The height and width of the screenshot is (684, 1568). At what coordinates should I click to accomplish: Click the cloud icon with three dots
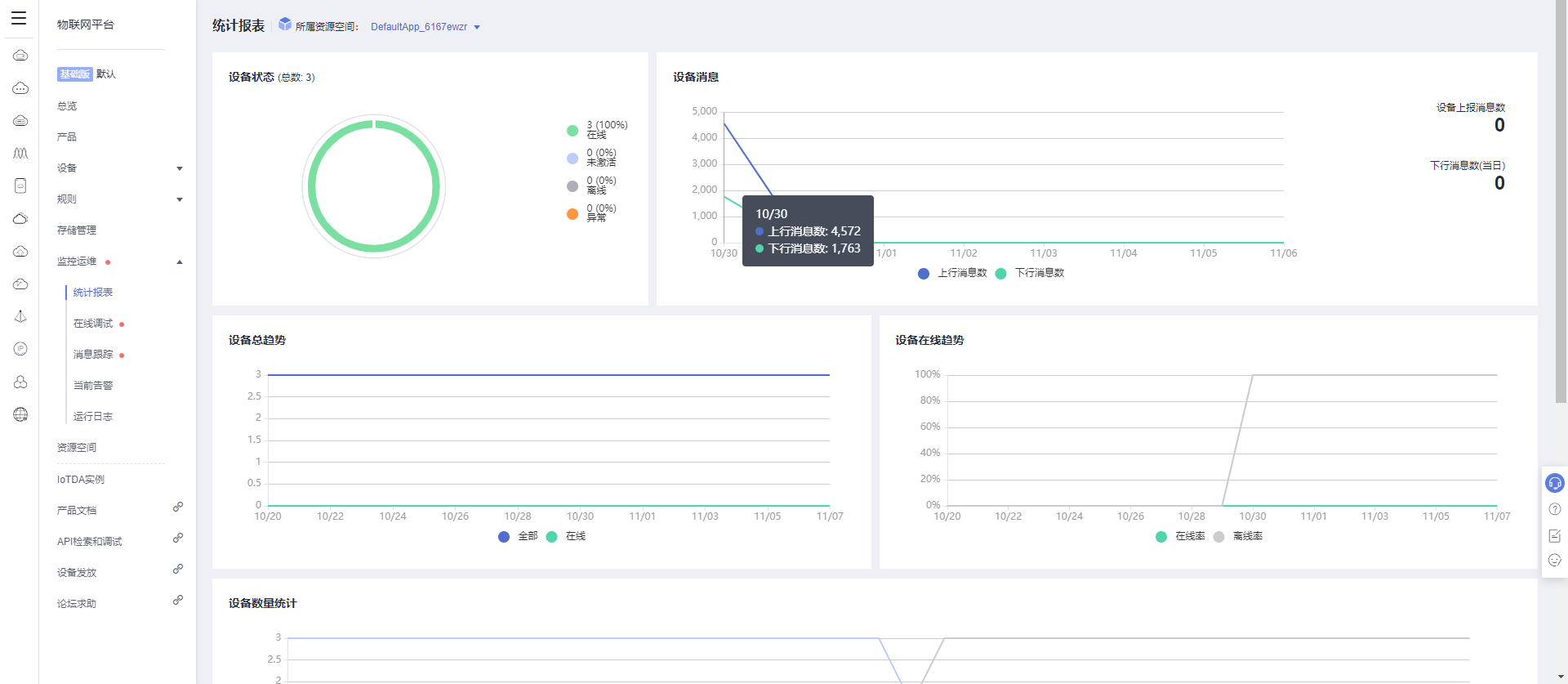(x=20, y=88)
